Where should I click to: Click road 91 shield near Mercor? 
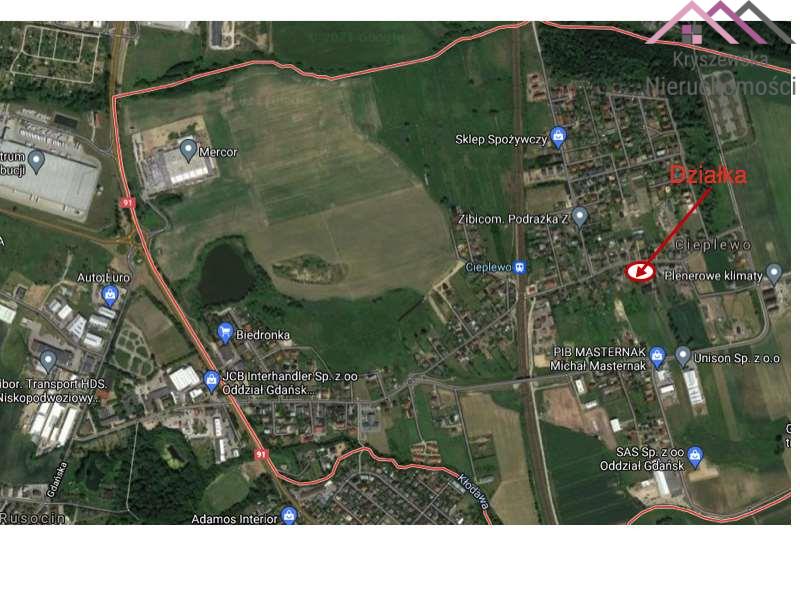coord(127,203)
